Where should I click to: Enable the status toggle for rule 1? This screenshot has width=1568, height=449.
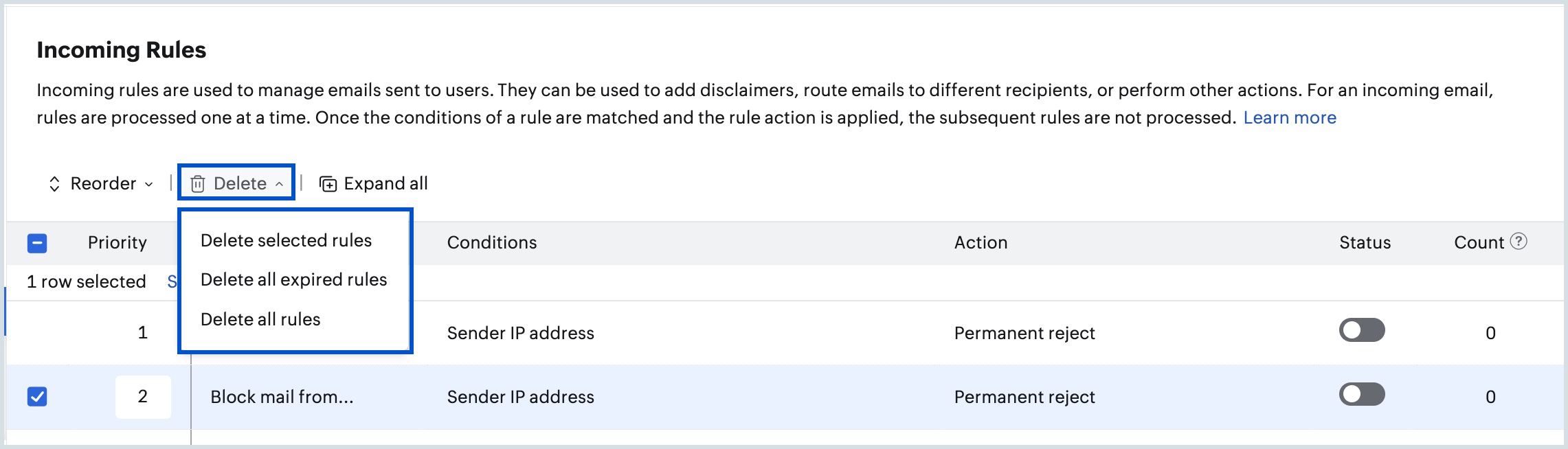pos(1361,330)
